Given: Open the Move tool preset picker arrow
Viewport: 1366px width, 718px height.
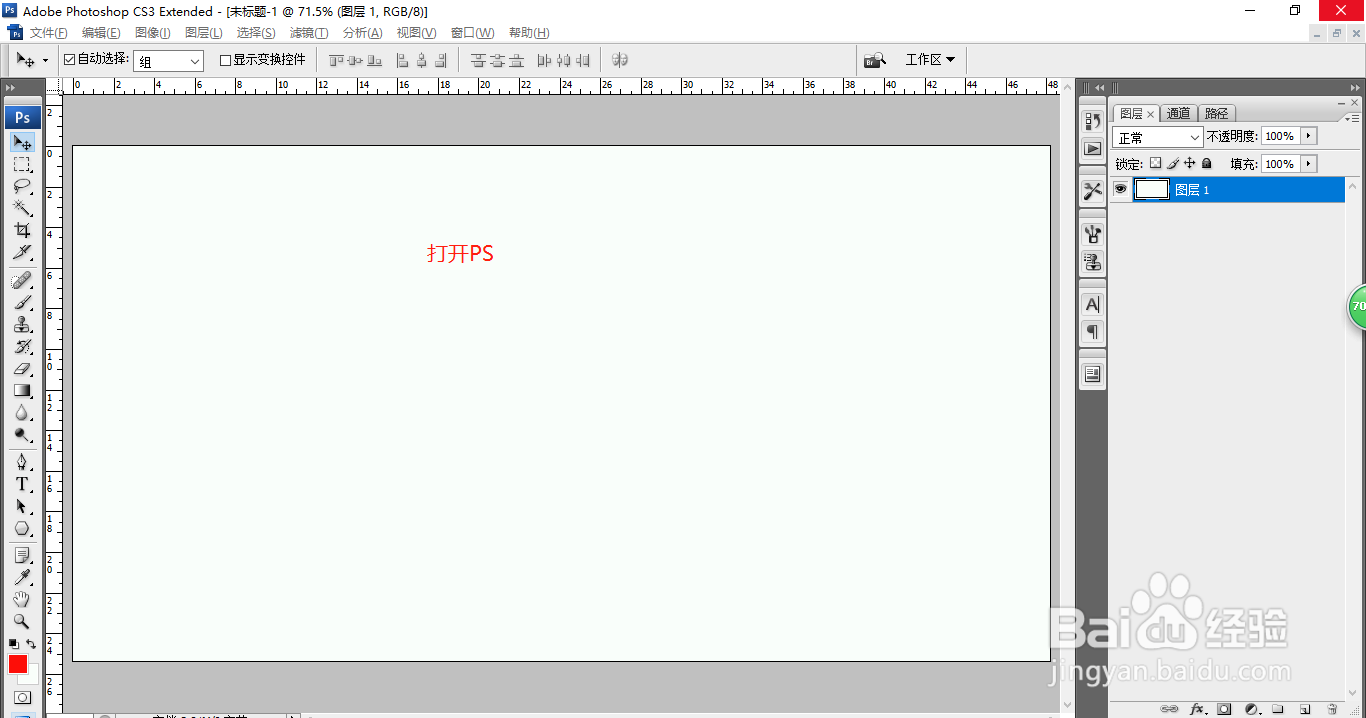Looking at the screenshot, I should pos(45,61).
